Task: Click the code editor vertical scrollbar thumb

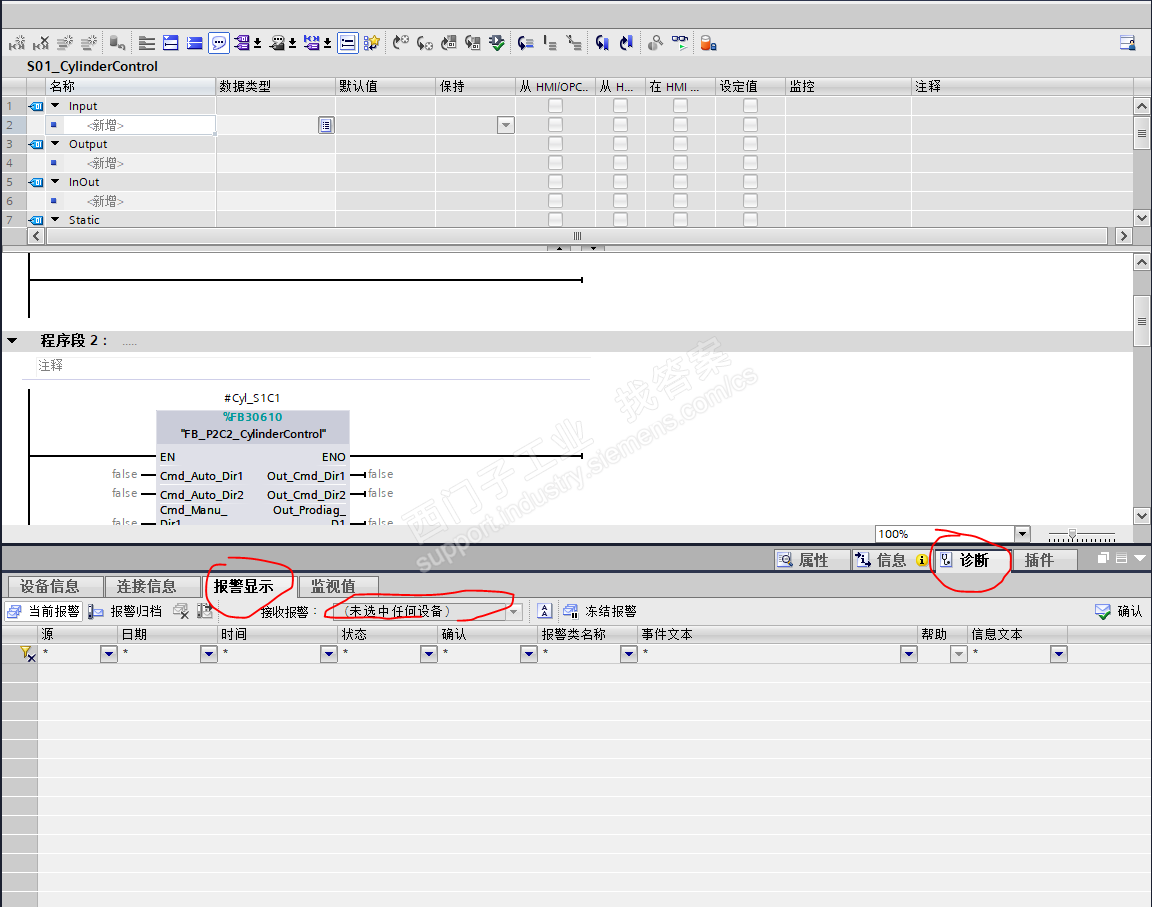Action: (x=1141, y=321)
